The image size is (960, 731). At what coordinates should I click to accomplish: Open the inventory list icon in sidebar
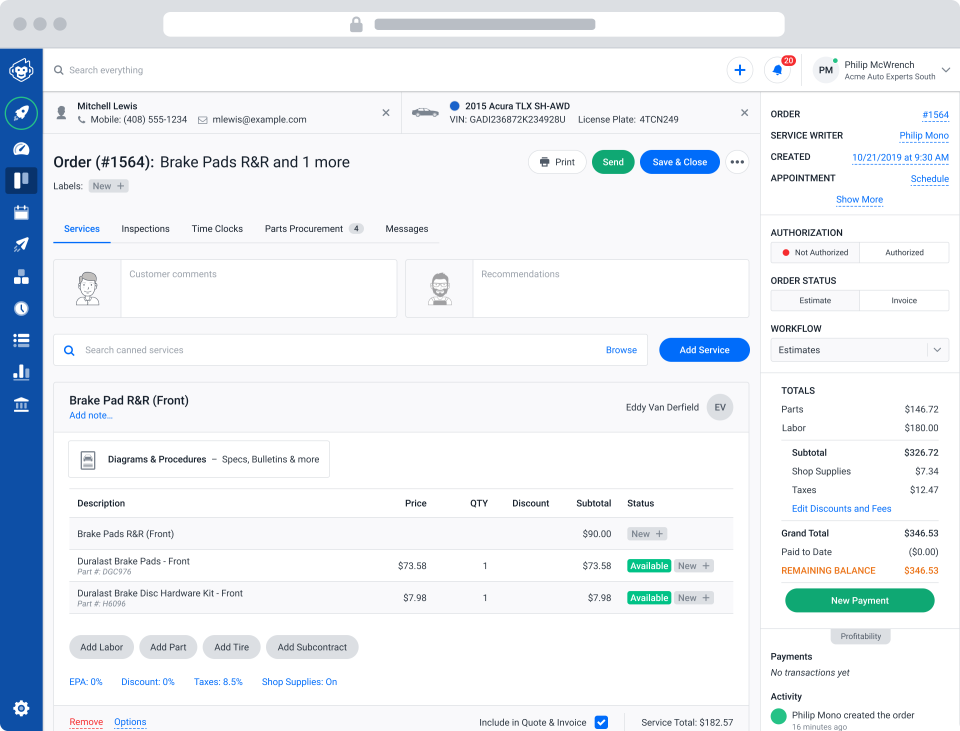coord(20,340)
